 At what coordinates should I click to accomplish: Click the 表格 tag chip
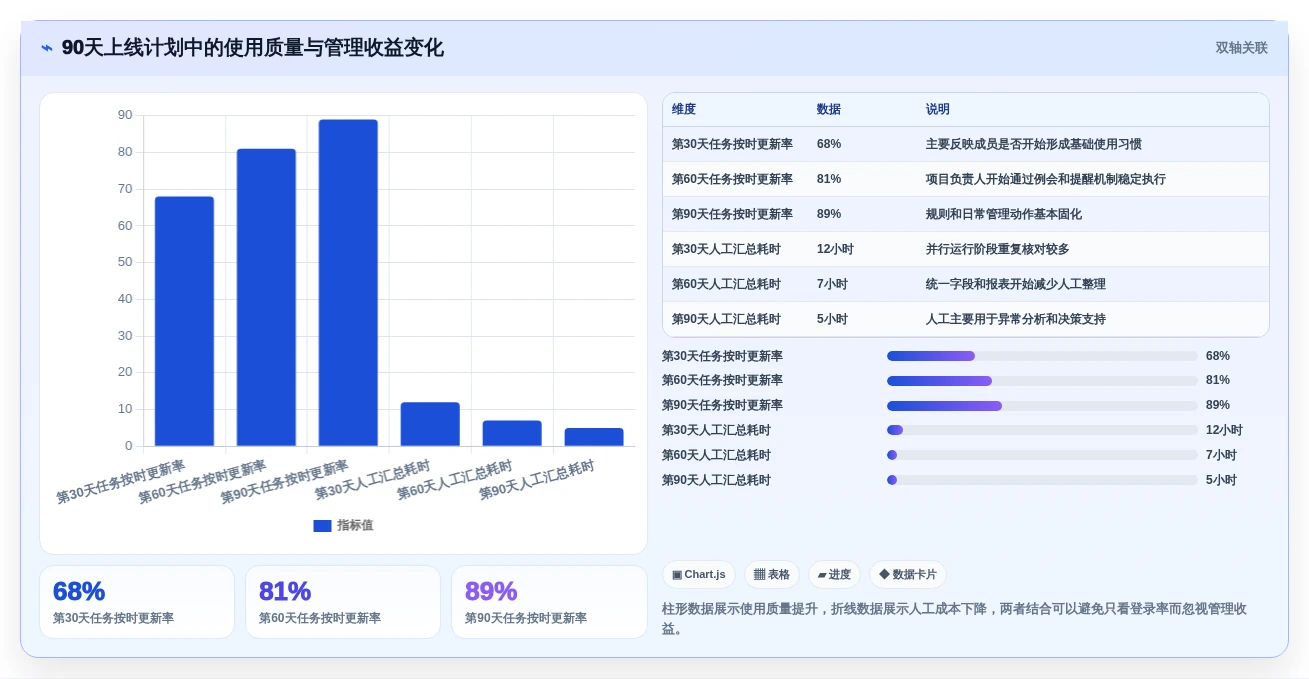(x=772, y=575)
